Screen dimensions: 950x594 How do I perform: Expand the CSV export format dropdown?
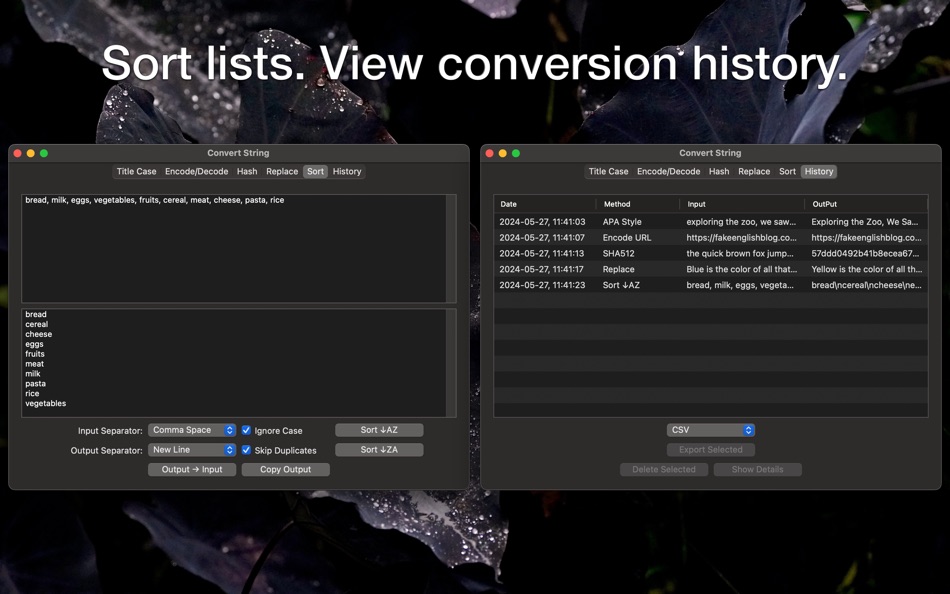tap(710, 430)
